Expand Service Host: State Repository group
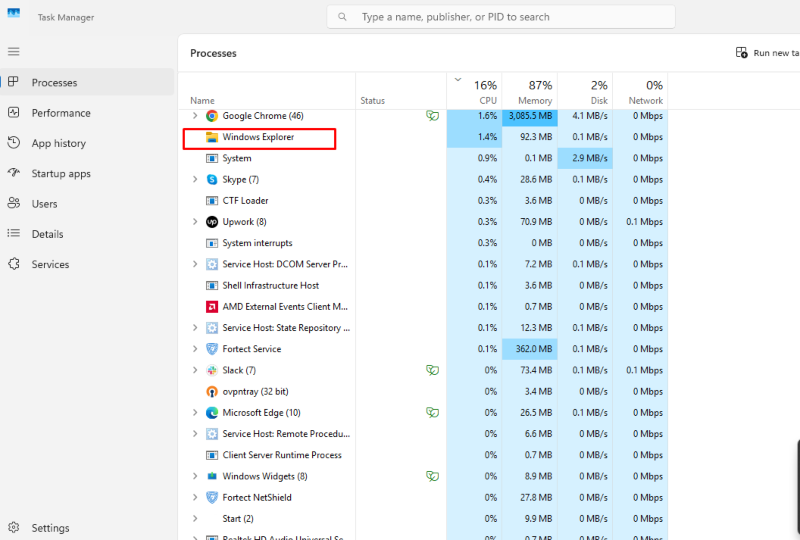The image size is (800, 540). tap(195, 328)
